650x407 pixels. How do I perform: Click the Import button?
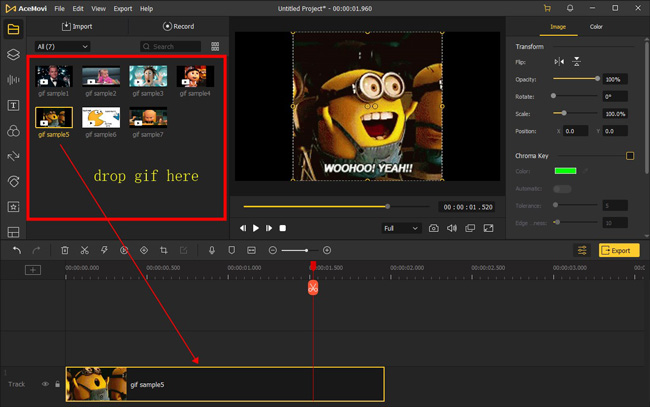(77, 27)
